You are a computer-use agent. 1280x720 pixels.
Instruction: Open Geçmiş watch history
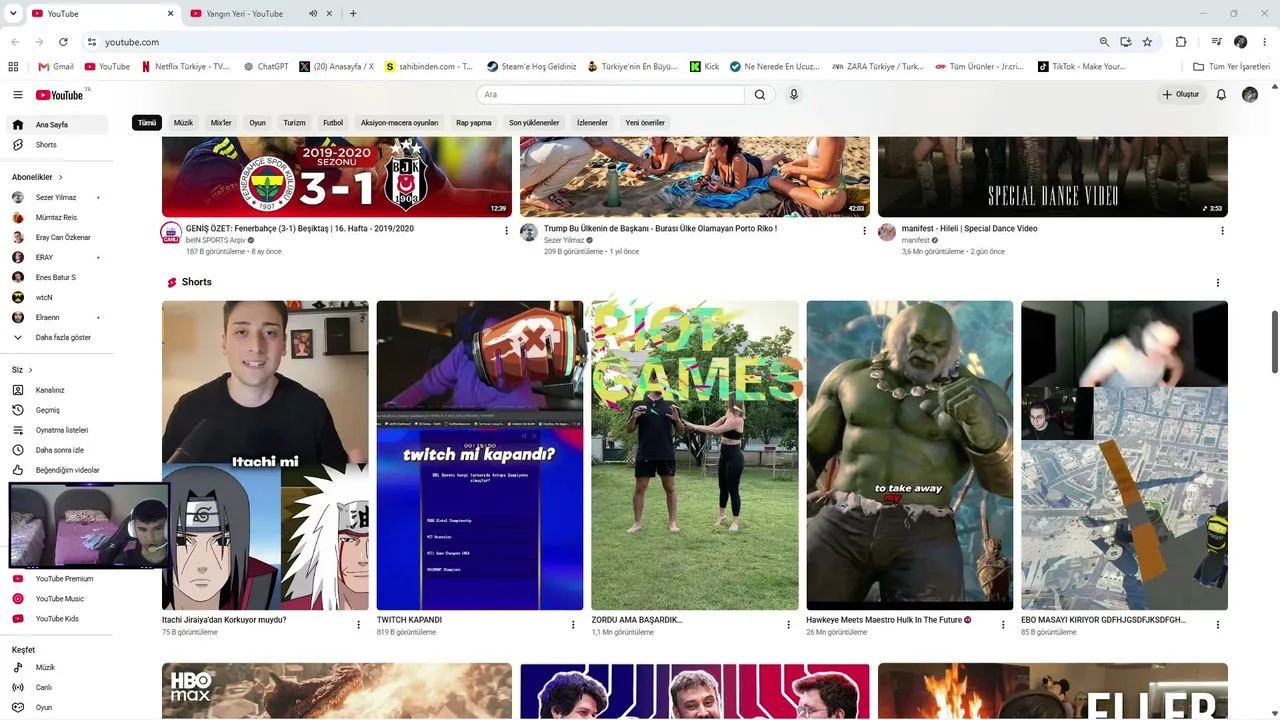pos(56,410)
